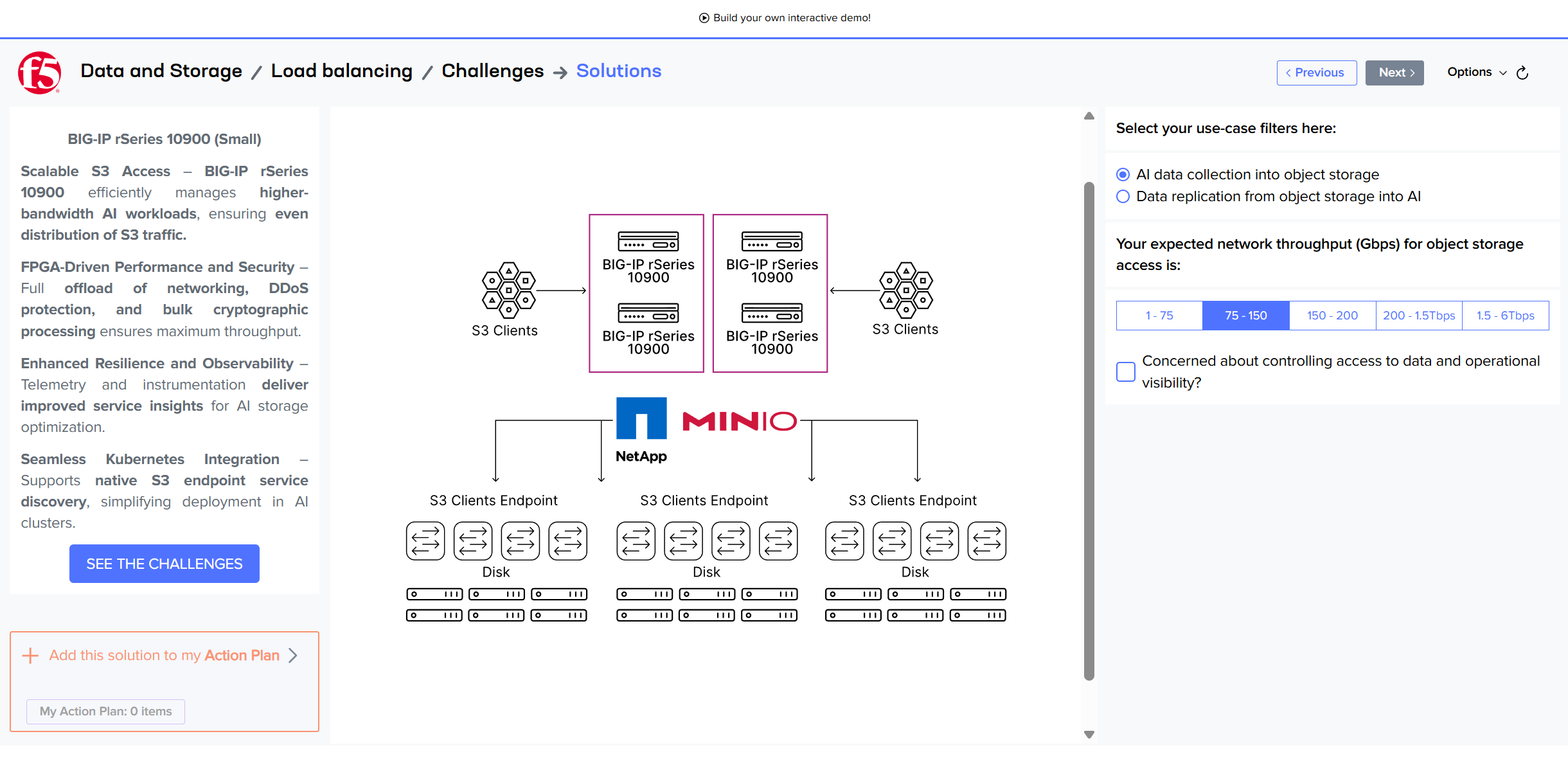
Task: Click the Next button
Action: [1394, 72]
